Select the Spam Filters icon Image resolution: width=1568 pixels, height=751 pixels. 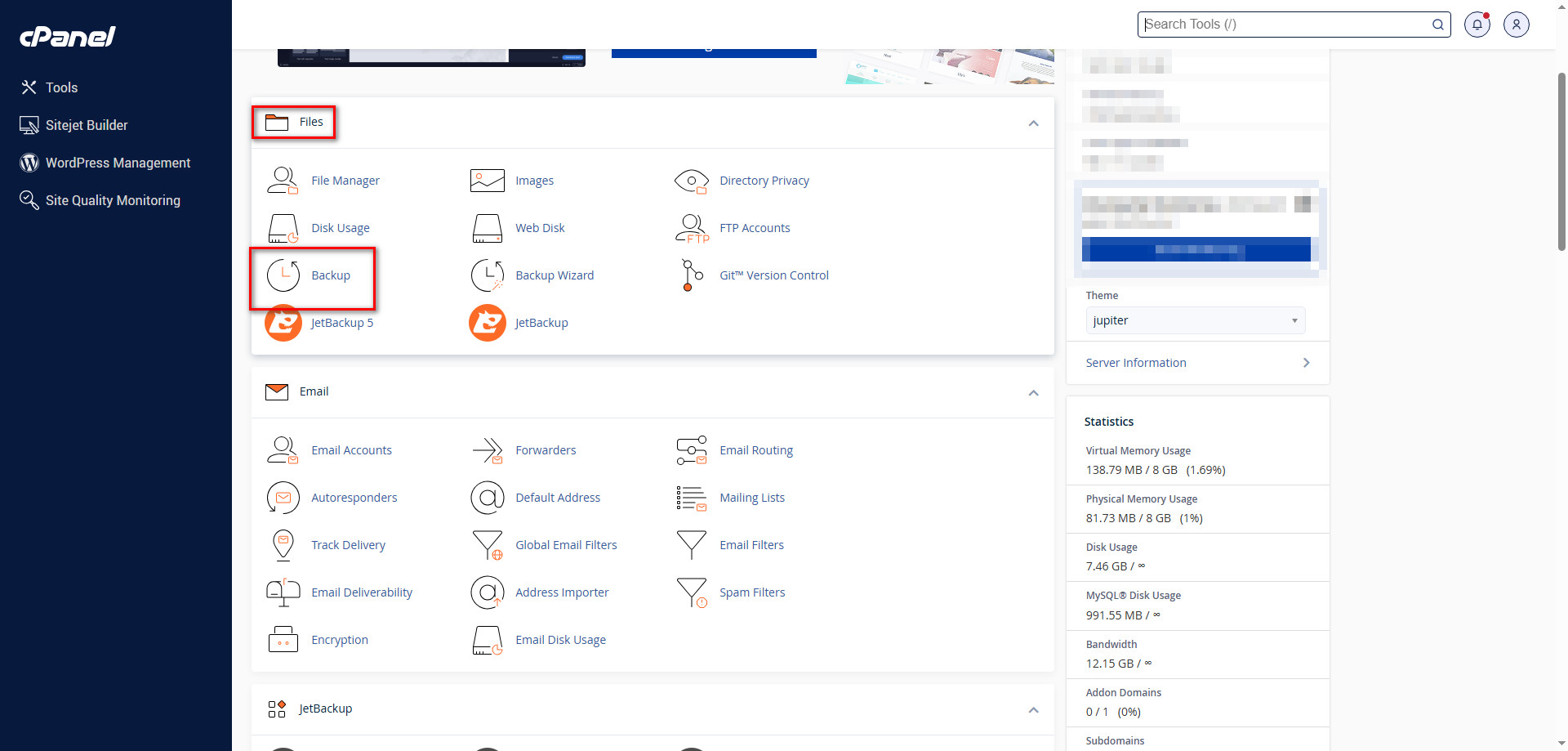[x=691, y=592]
